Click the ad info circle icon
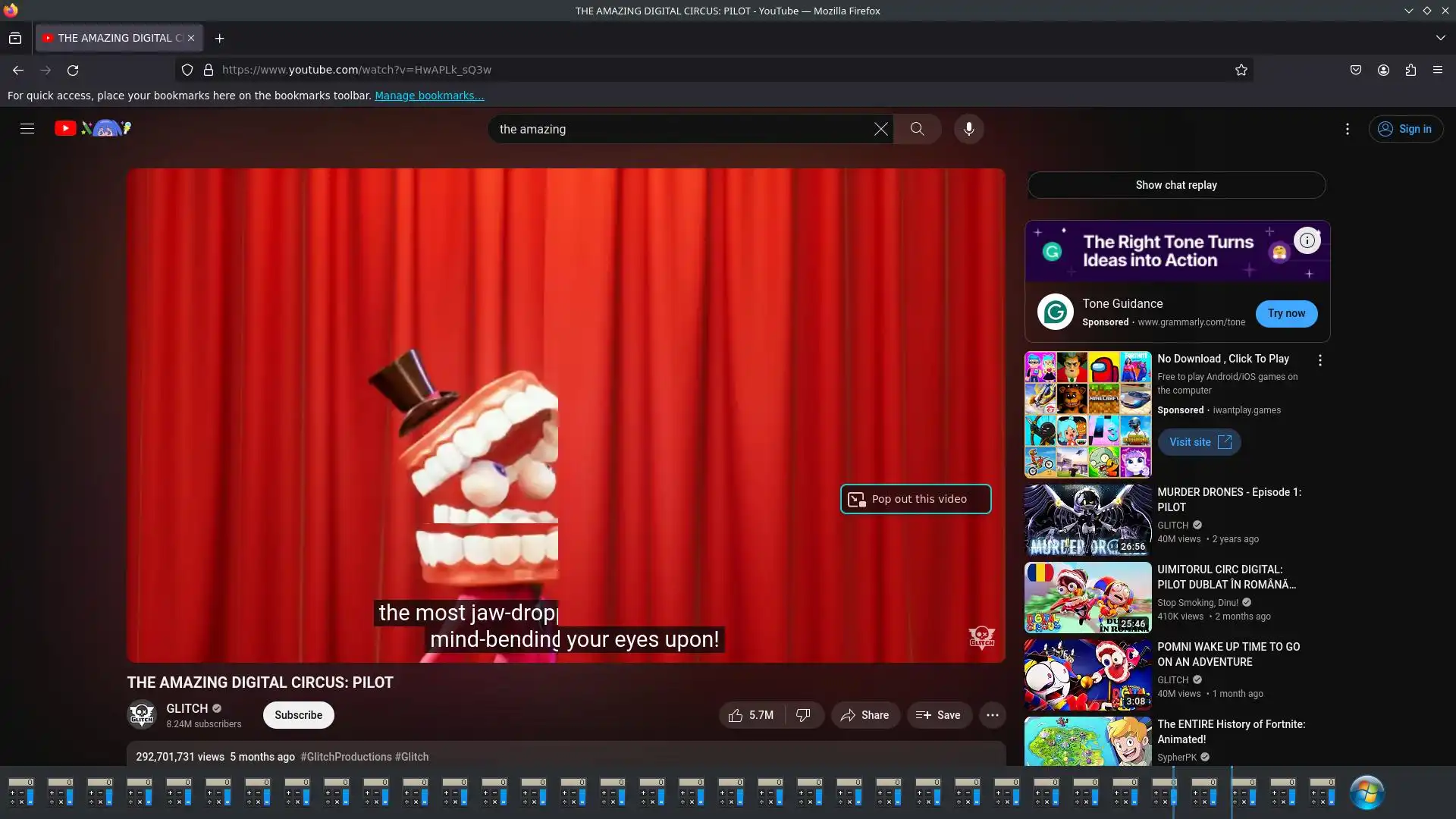Screen dimensions: 1456x819 pyautogui.click(x=1307, y=240)
